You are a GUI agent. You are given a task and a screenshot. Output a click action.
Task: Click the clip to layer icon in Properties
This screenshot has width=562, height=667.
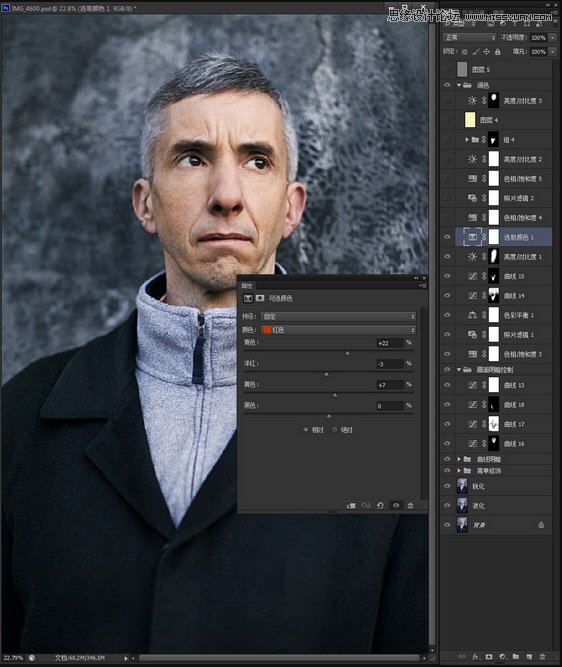[x=351, y=505]
